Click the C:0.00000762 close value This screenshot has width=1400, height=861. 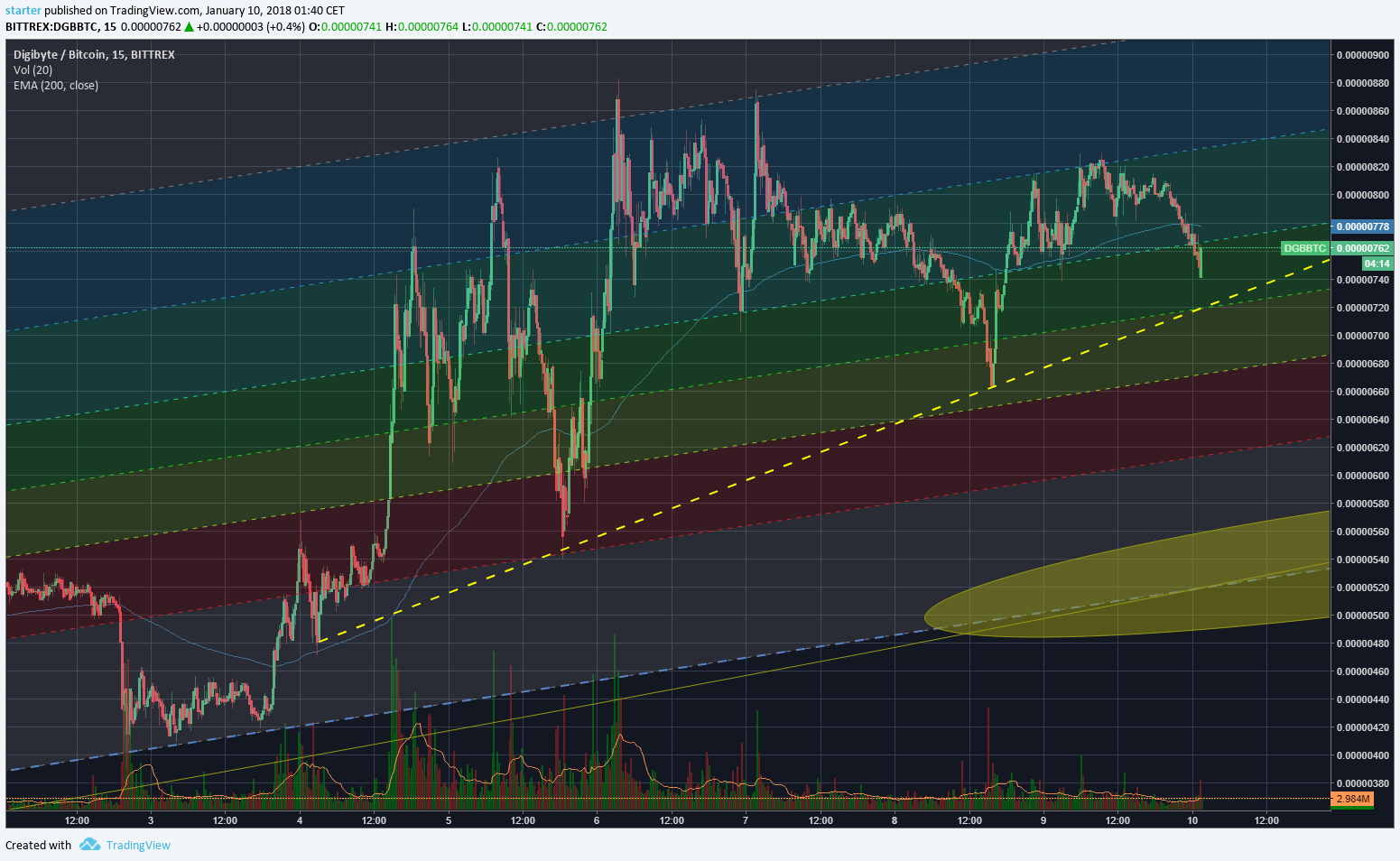(572, 27)
